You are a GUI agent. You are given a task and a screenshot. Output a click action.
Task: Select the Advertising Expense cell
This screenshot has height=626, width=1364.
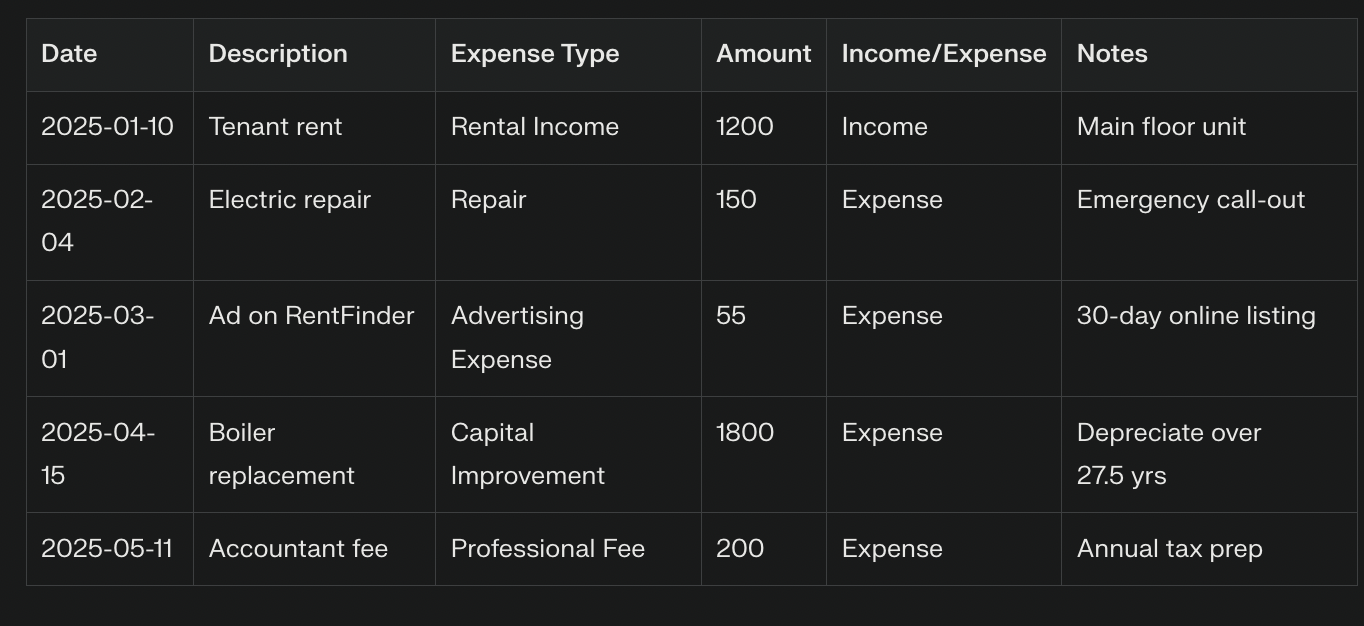click(568, 338)
